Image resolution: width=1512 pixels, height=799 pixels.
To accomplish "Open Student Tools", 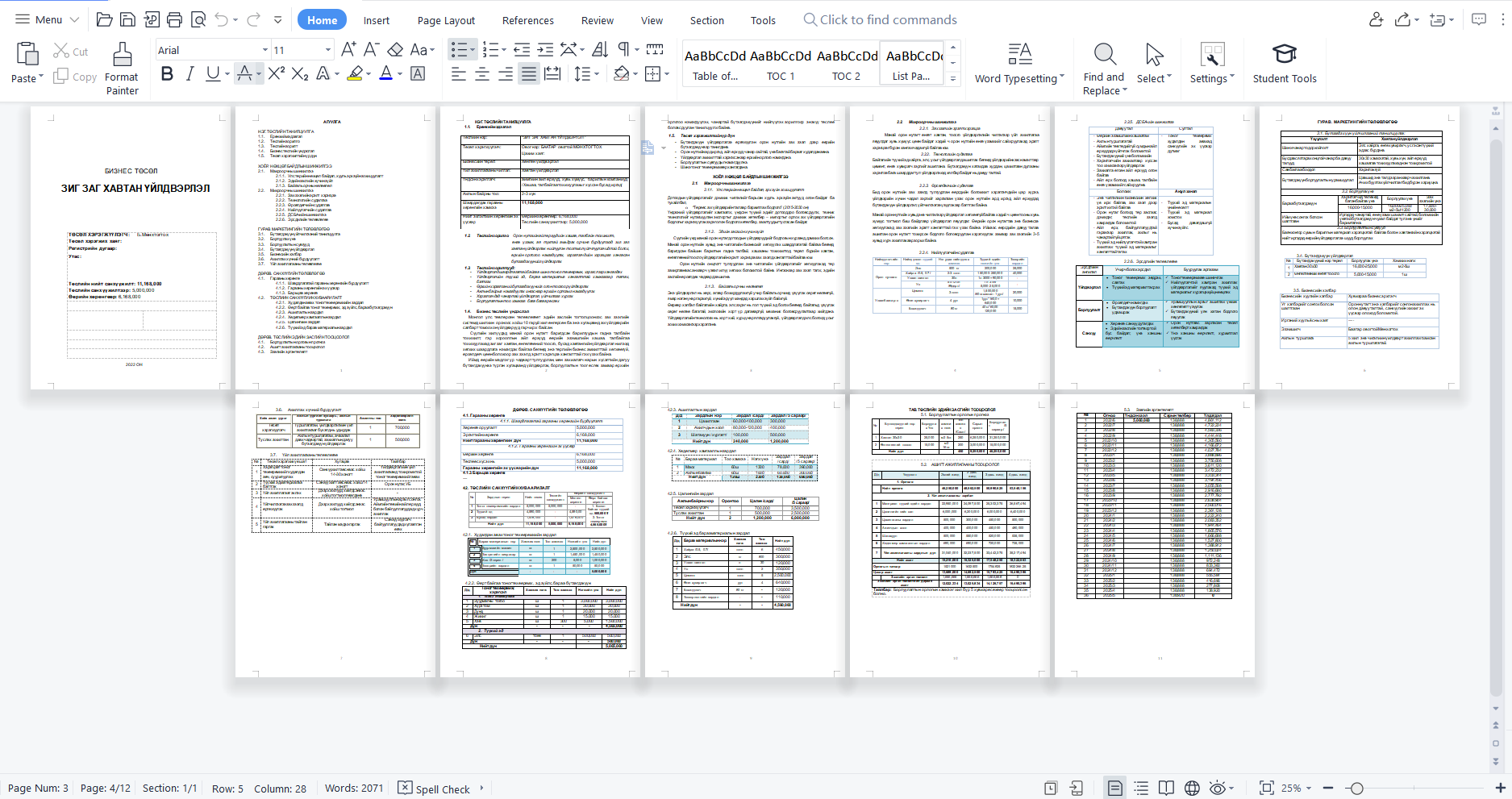I will [x=1284, y=65].
